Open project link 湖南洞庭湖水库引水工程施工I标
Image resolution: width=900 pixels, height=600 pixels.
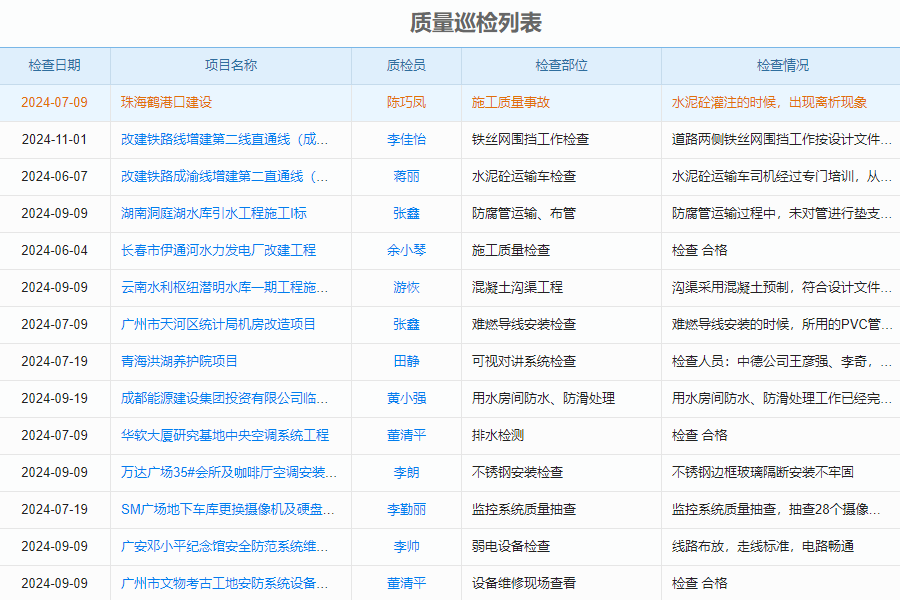click(x=214, y=214)
